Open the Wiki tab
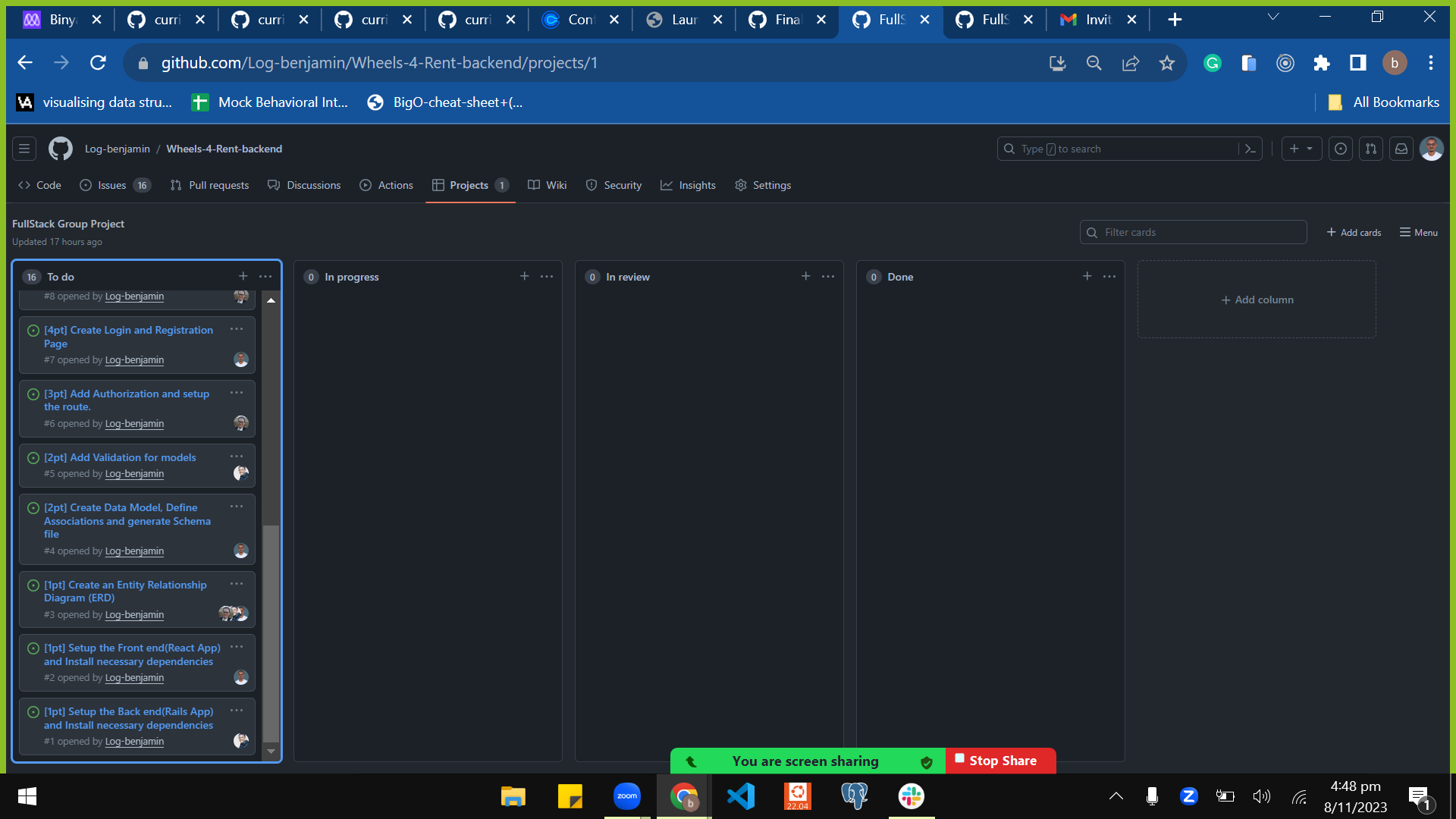1456x819 pixels. [556, 185]
